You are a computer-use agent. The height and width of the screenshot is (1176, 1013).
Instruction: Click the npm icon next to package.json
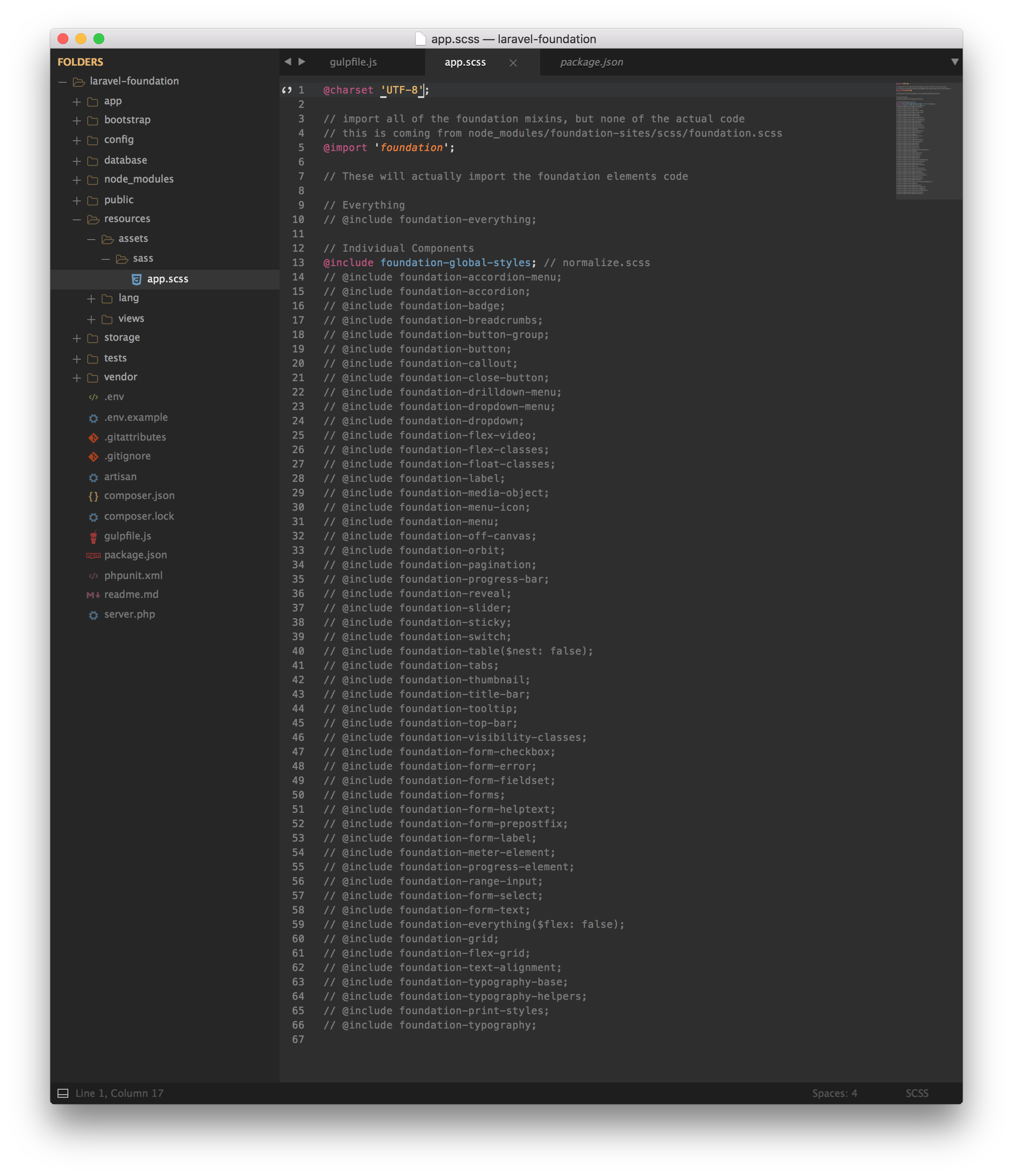(x=93, y=555)
